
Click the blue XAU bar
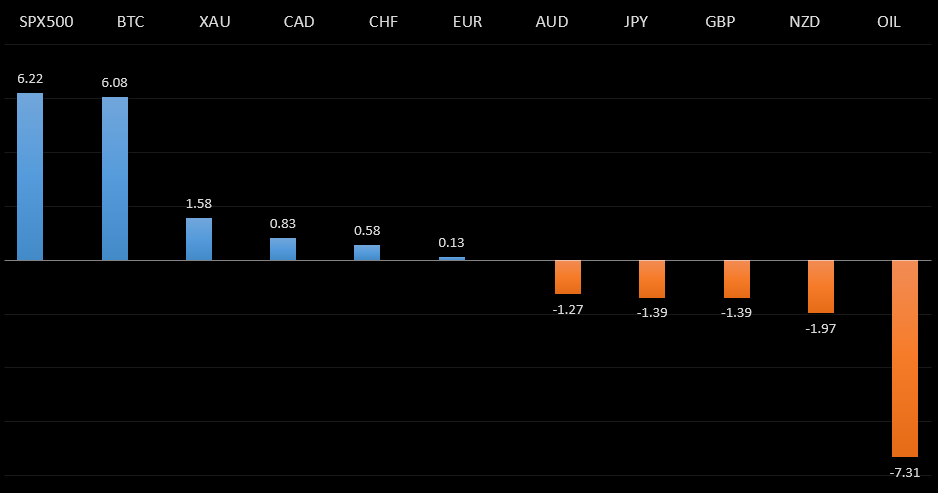(x=199, y=239)
